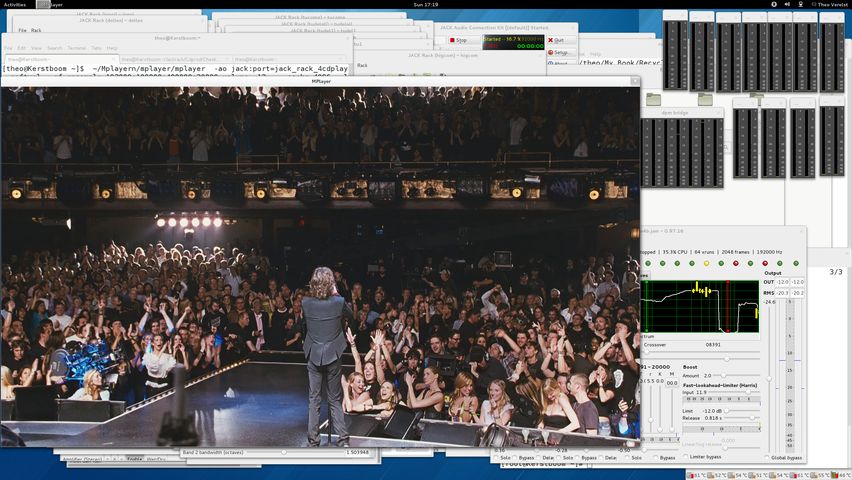Adjust the Crossover slider in JAMin
This screenshot has width=852, height=480.
coord(701,352)
